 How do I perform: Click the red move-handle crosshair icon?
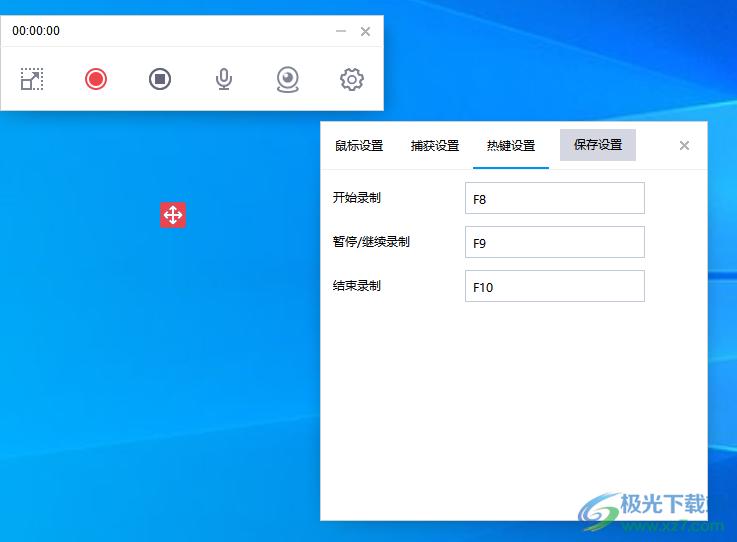[173, 215]
